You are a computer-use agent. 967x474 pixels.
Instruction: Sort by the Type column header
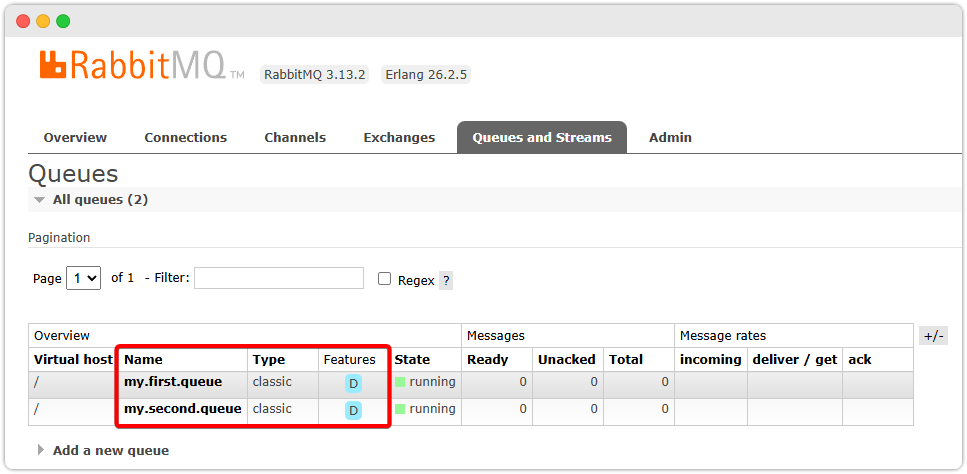pos(269,360)
